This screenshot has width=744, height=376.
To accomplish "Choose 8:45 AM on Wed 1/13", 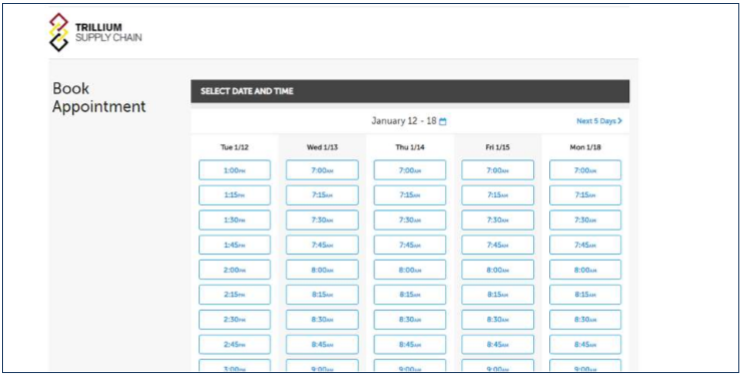I will (322, 344).
